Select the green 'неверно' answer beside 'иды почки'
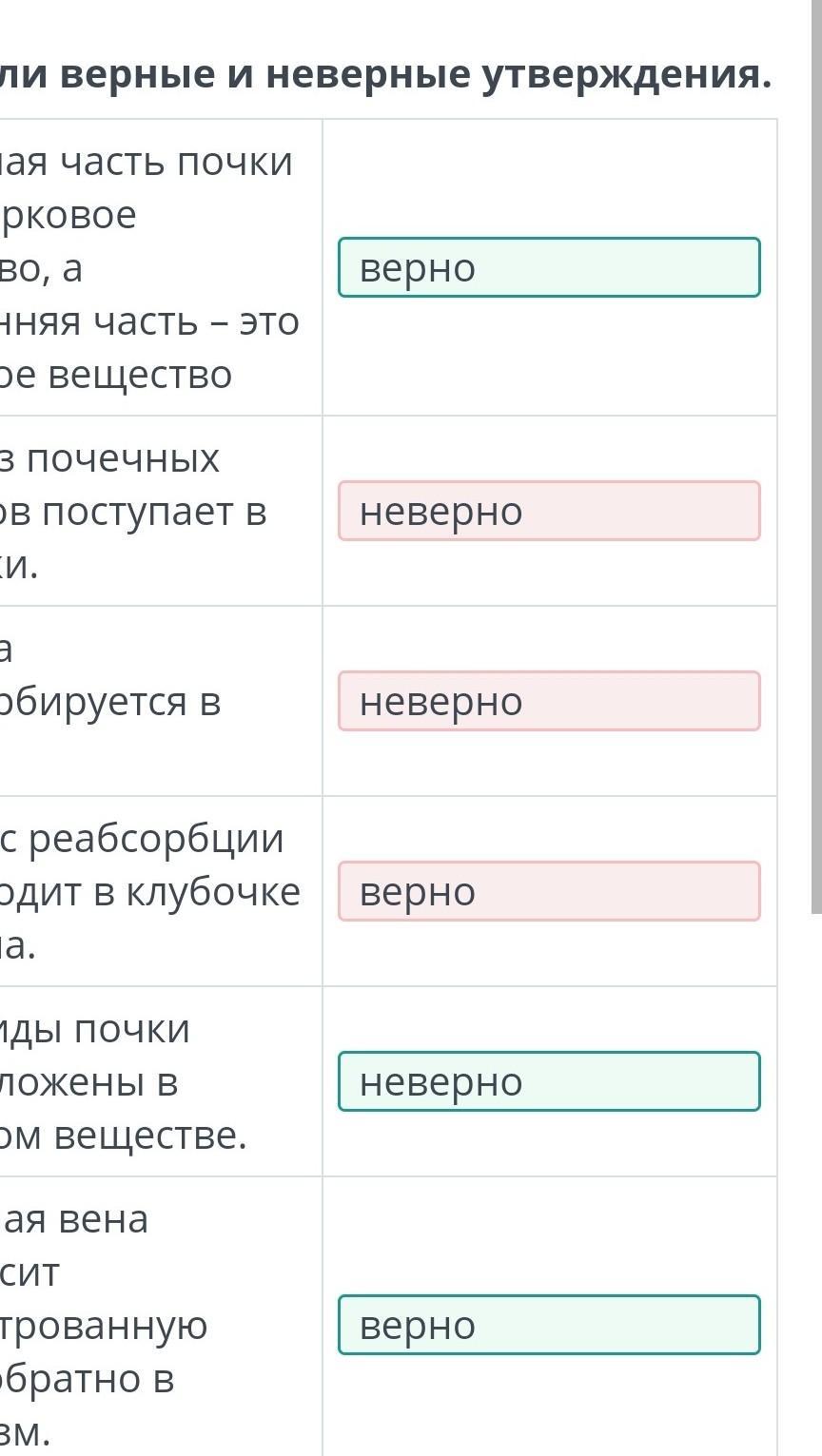This screenshot has width=822, height=1456. click(x=549, y=1081)
